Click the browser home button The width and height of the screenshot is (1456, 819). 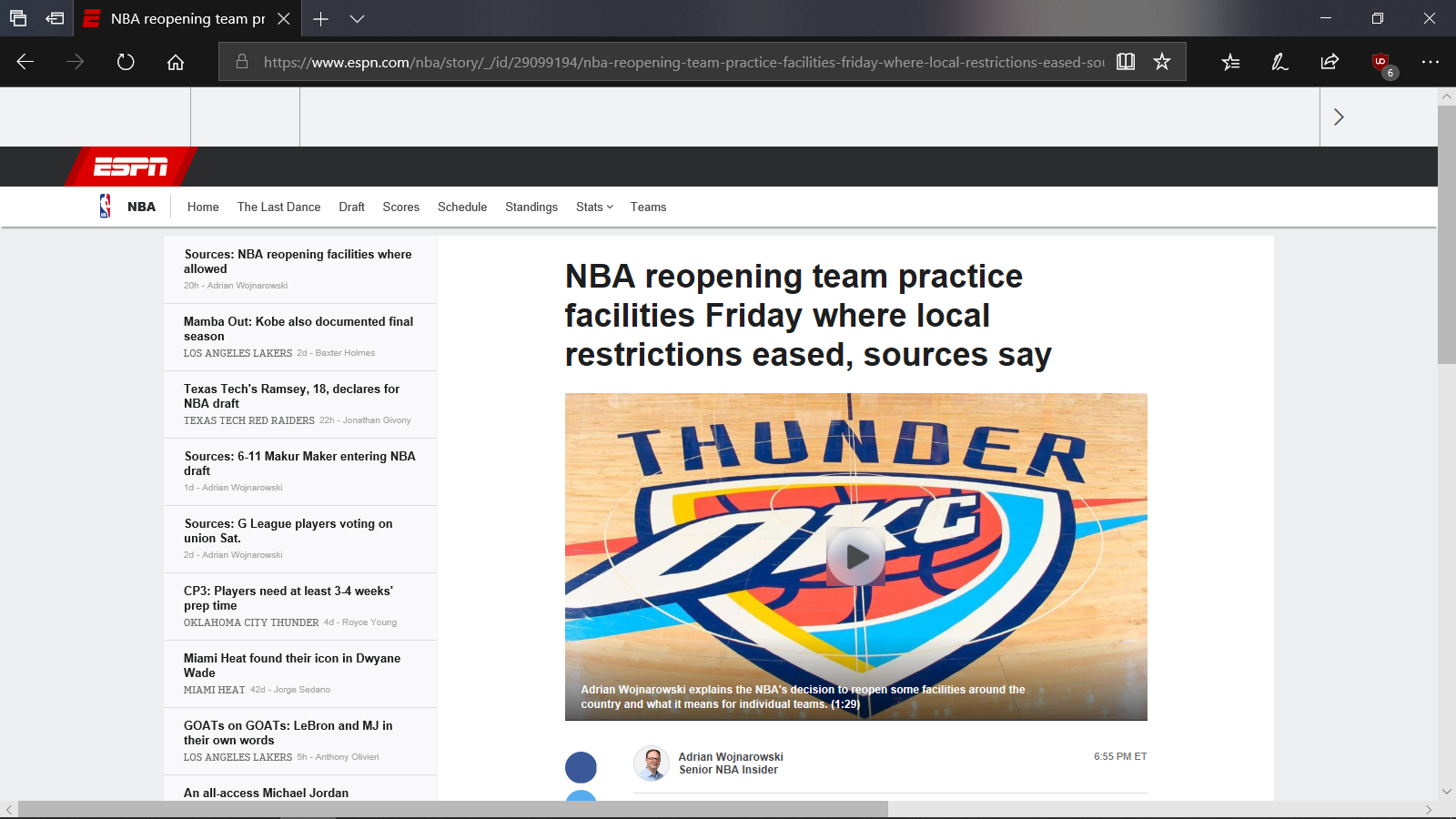176,62
